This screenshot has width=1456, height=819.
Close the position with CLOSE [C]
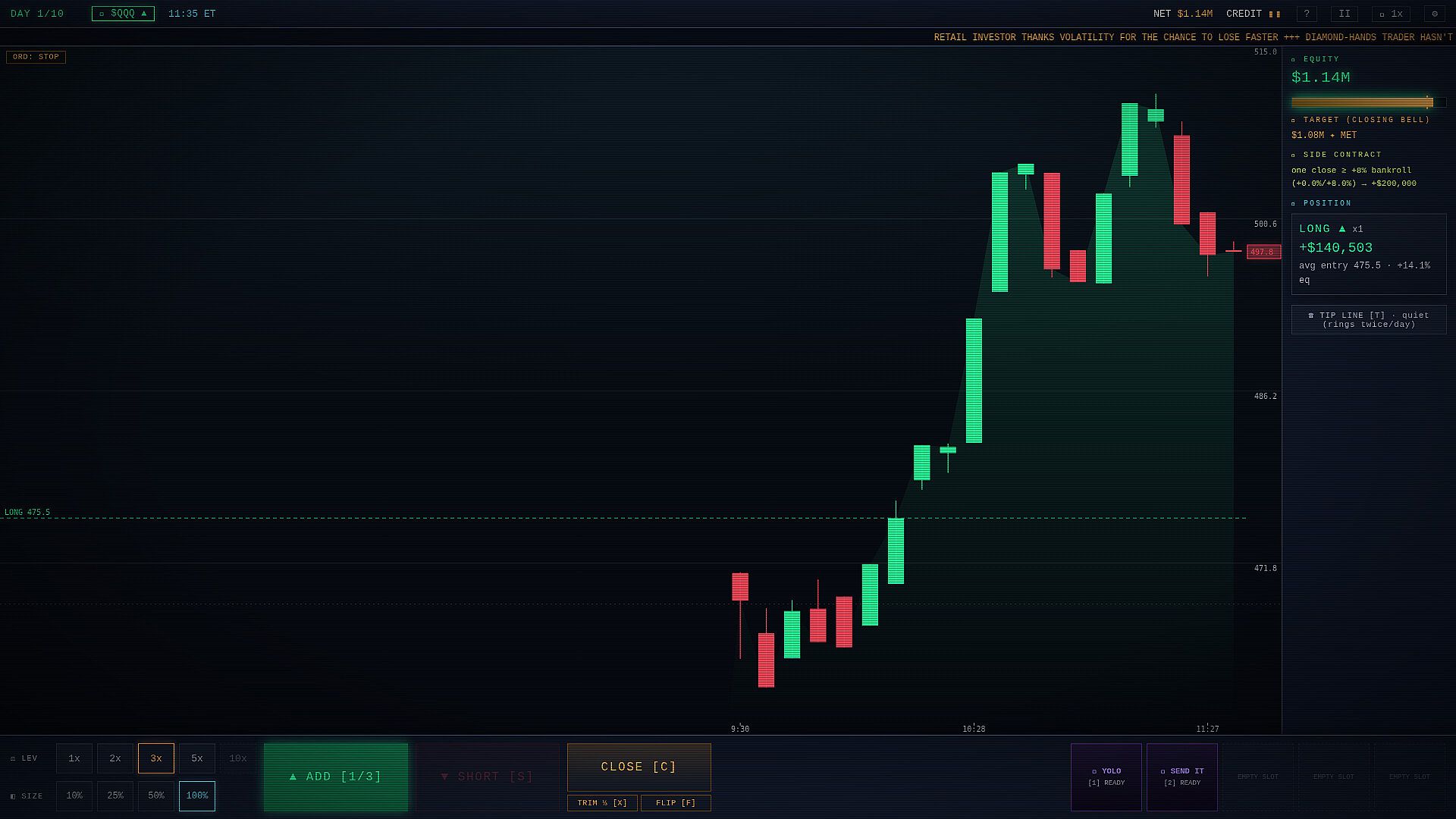[639, 767]
